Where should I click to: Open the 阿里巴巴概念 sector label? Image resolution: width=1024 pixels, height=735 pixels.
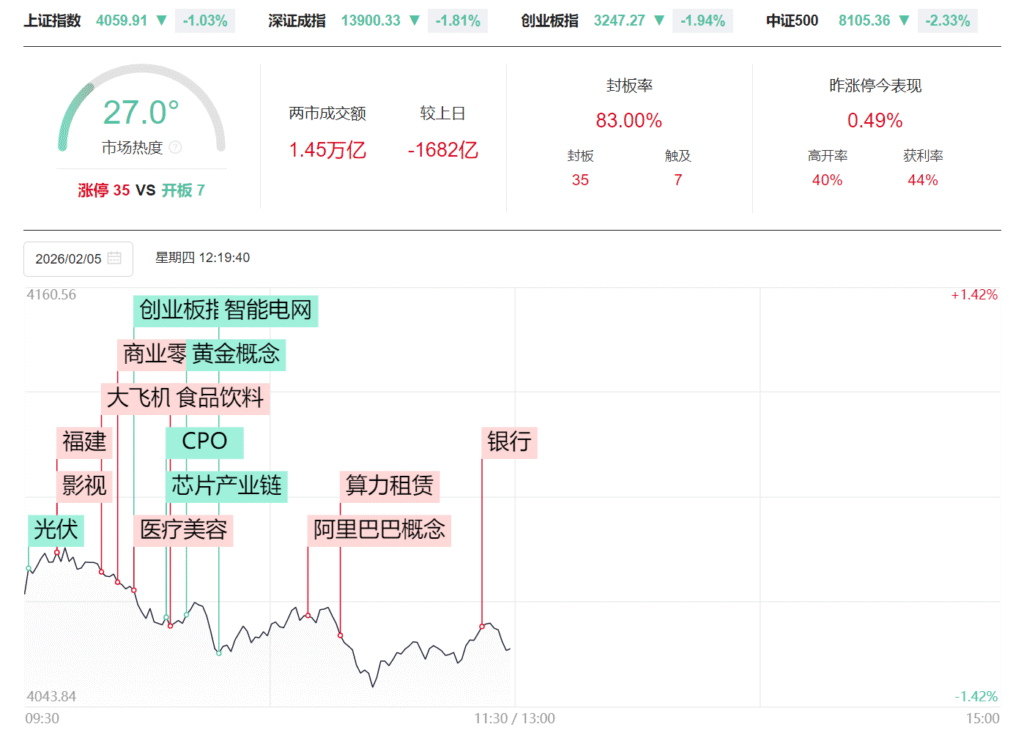379,529
